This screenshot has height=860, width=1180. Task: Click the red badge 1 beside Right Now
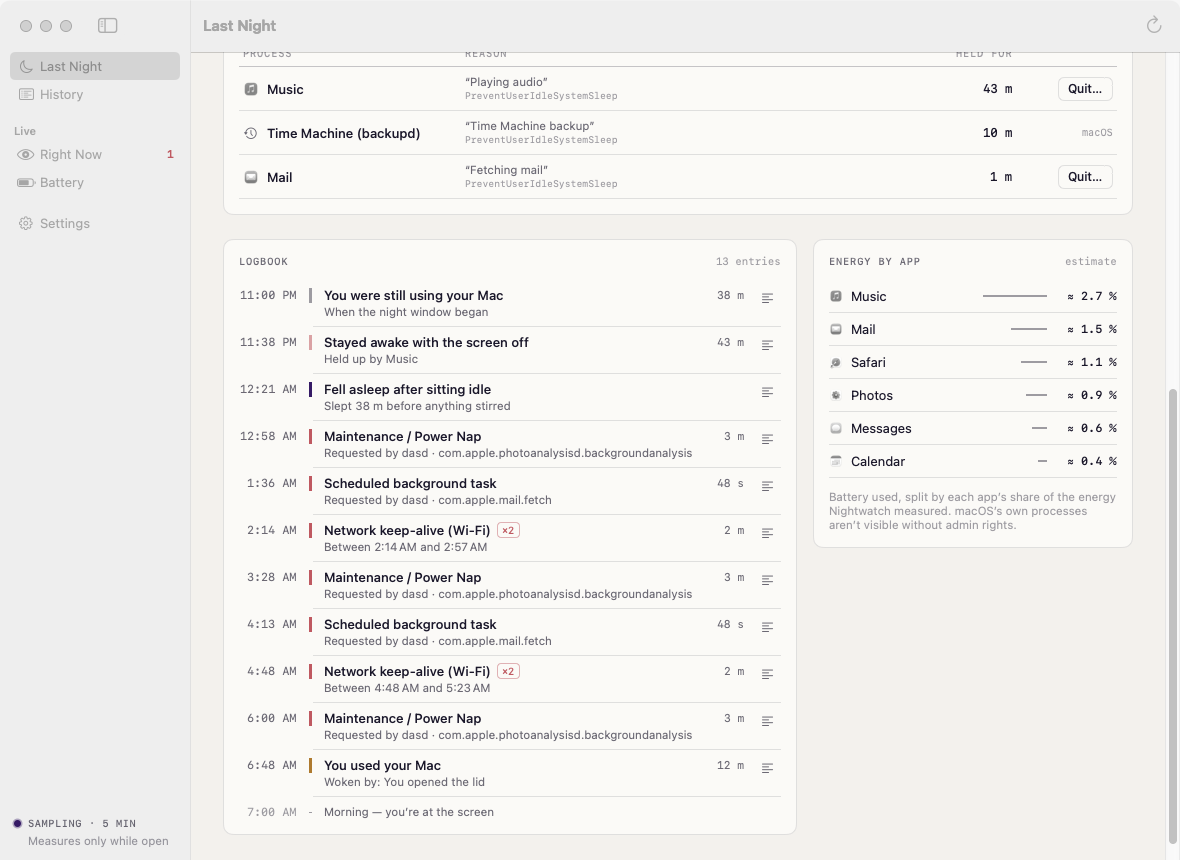170,154
